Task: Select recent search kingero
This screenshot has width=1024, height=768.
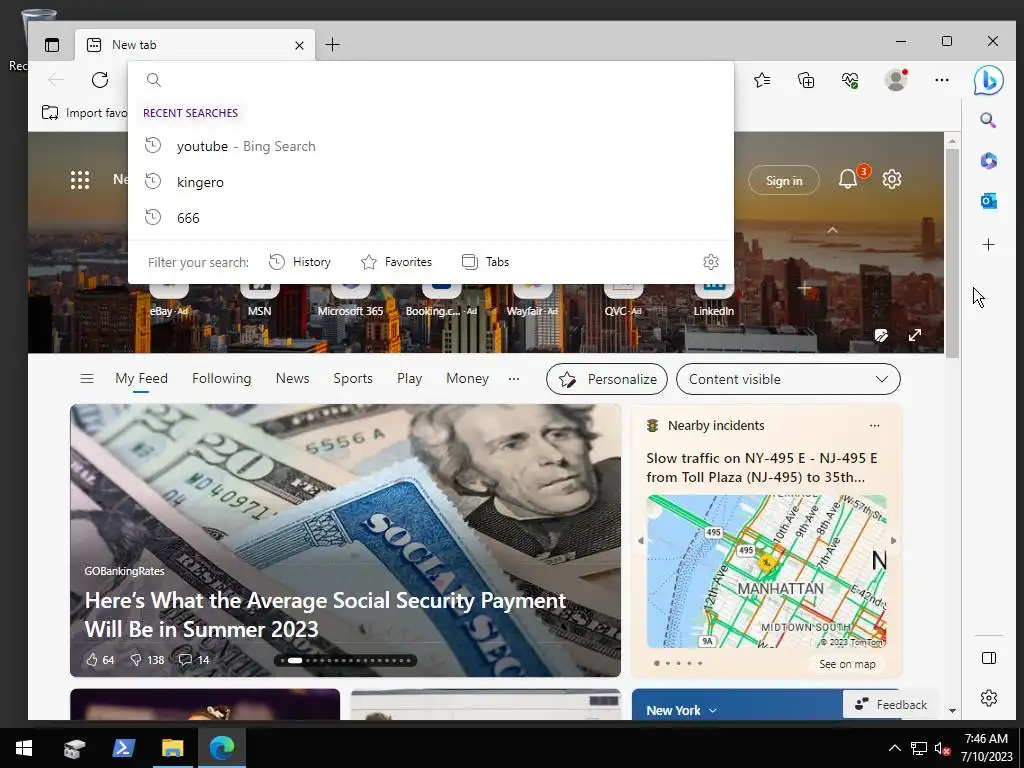Action: click(x=431, y=182)
